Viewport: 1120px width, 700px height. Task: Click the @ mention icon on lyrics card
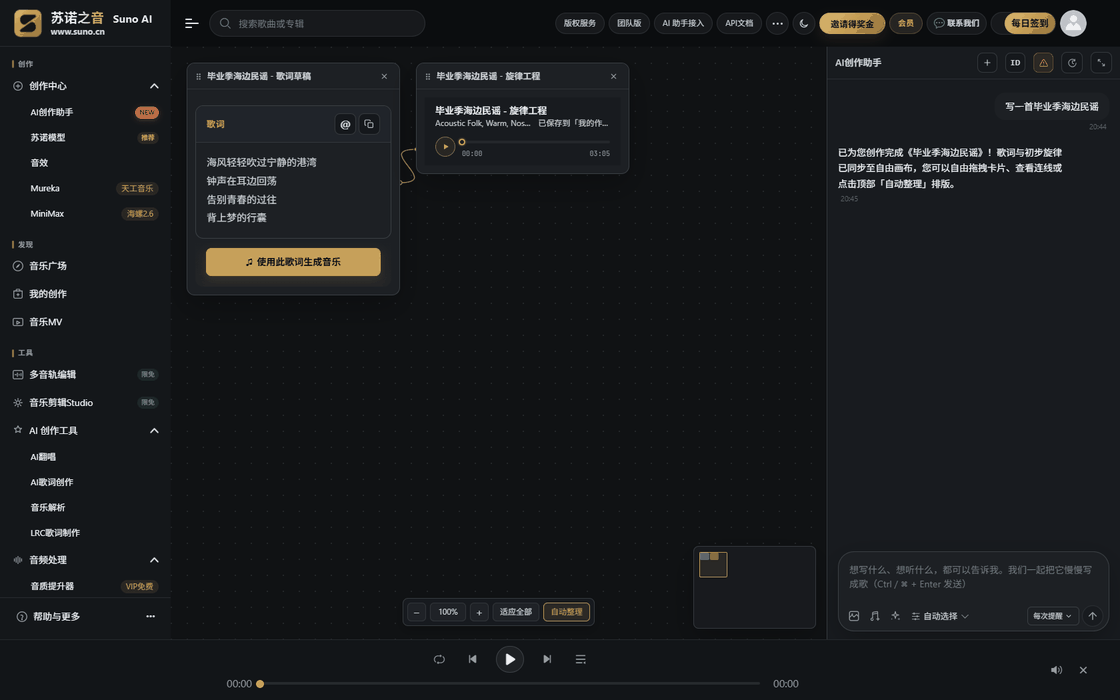tap(345, 124)
